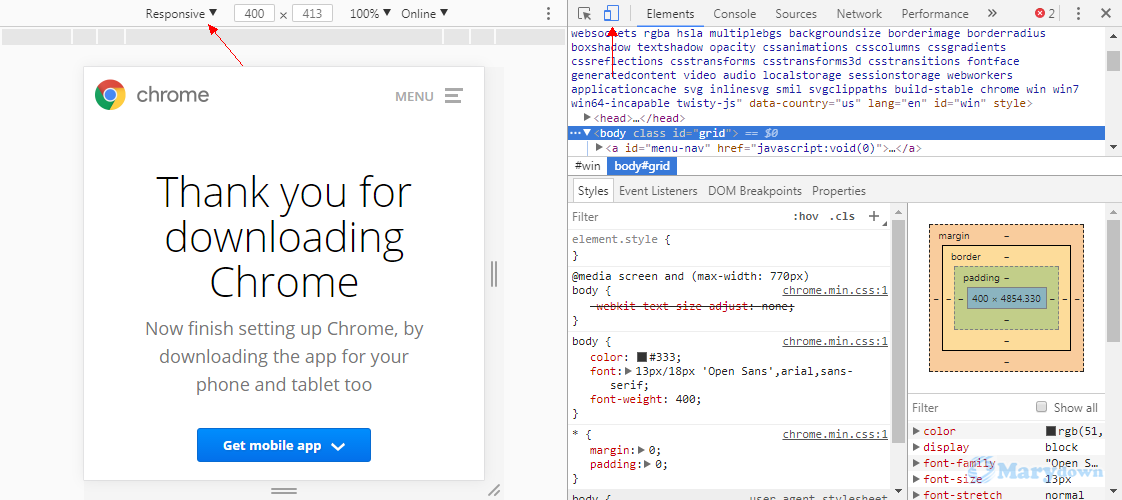Screen dimensions: 1122x500
Task: Click the ellipsis beside the body element row
Action: [574, 133]
